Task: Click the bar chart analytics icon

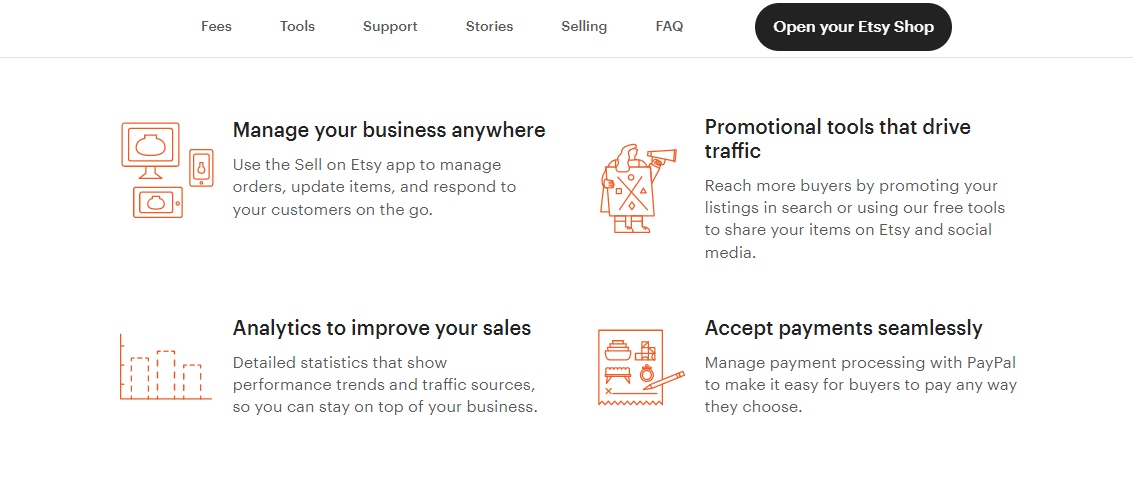Action: (x=165, y=368)
